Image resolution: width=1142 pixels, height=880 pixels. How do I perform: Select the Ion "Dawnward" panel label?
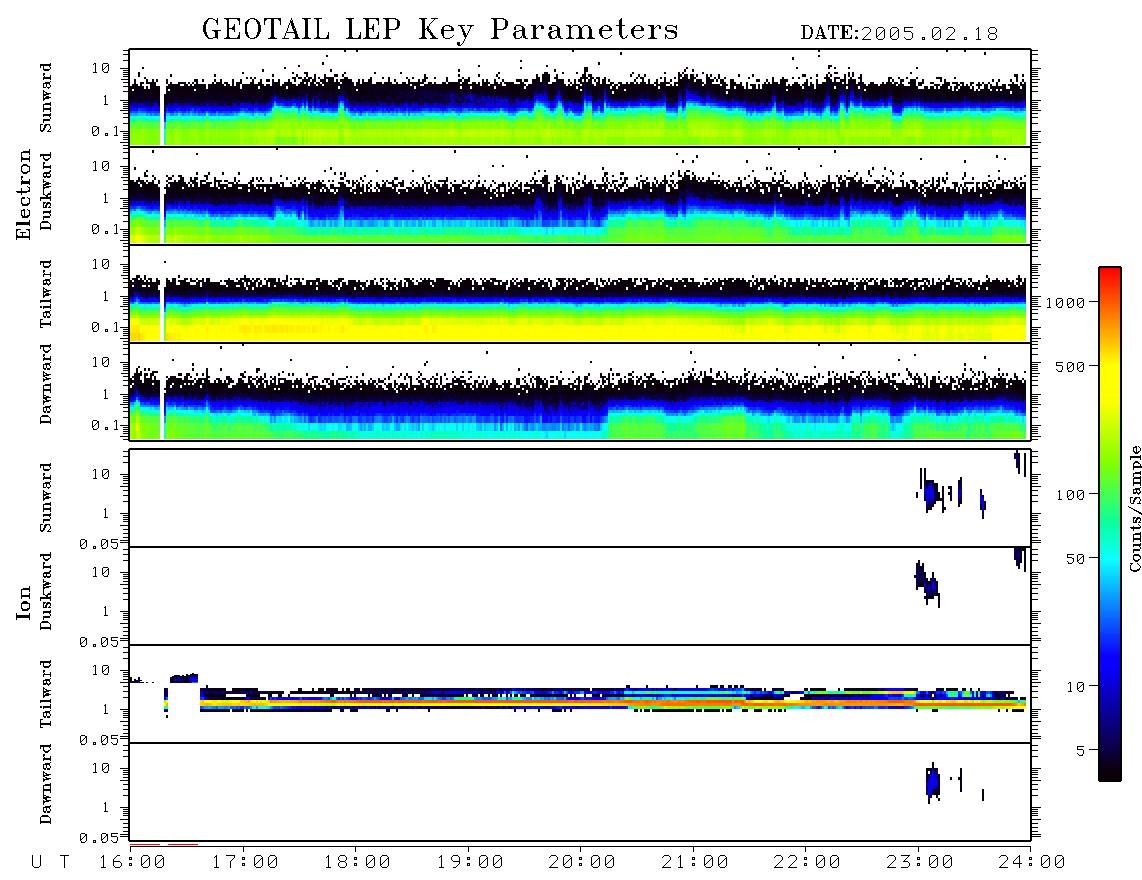tap(46, 784)
